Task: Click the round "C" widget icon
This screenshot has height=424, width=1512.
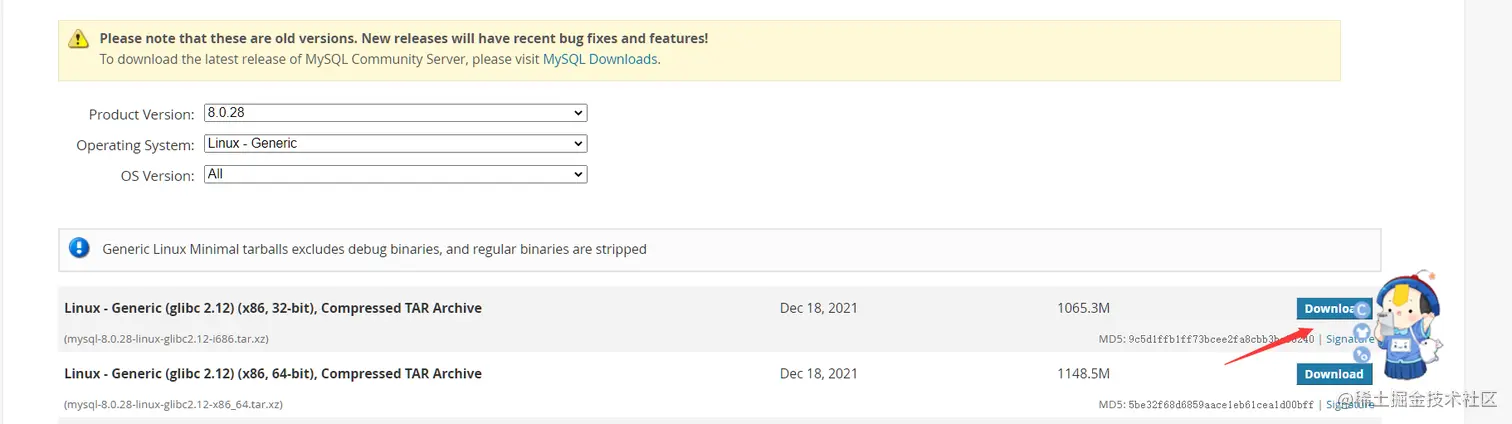Action: click(1361, 310)
